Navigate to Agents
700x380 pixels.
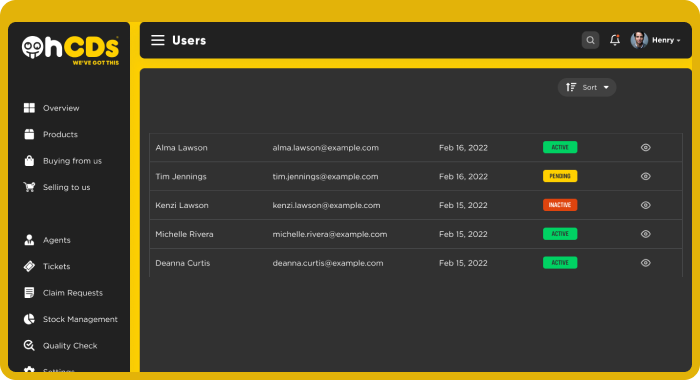57,240
